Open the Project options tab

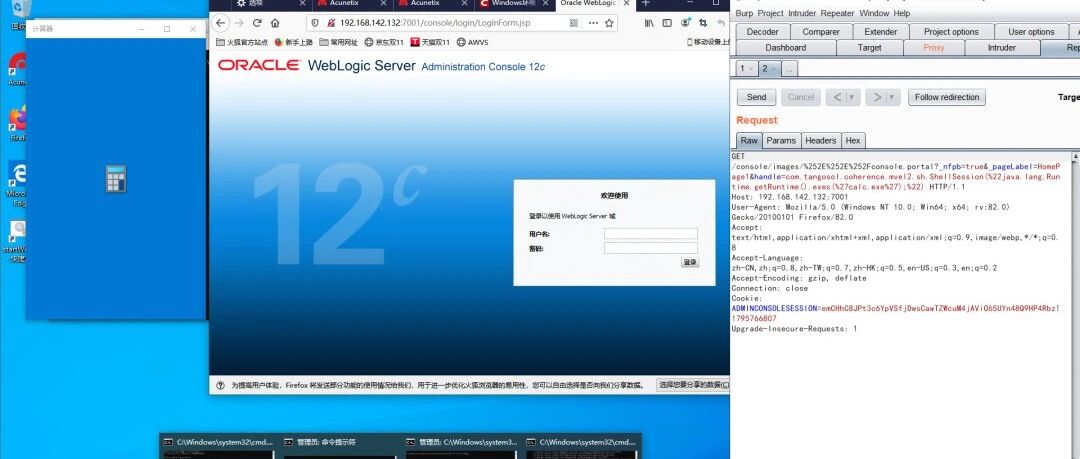(951, 32)
